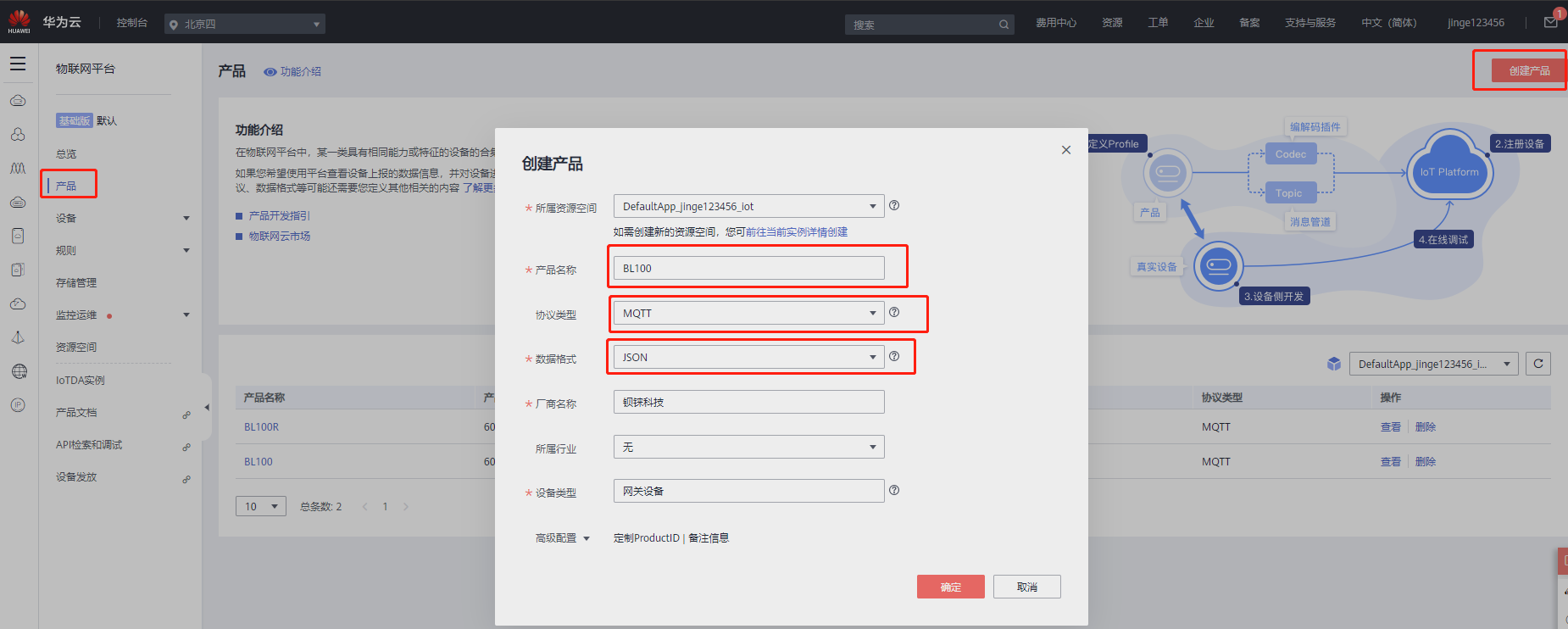Open 企业 in the top bar
The height and width of the screenshot is (629, 1568).
pos(1204,23)
